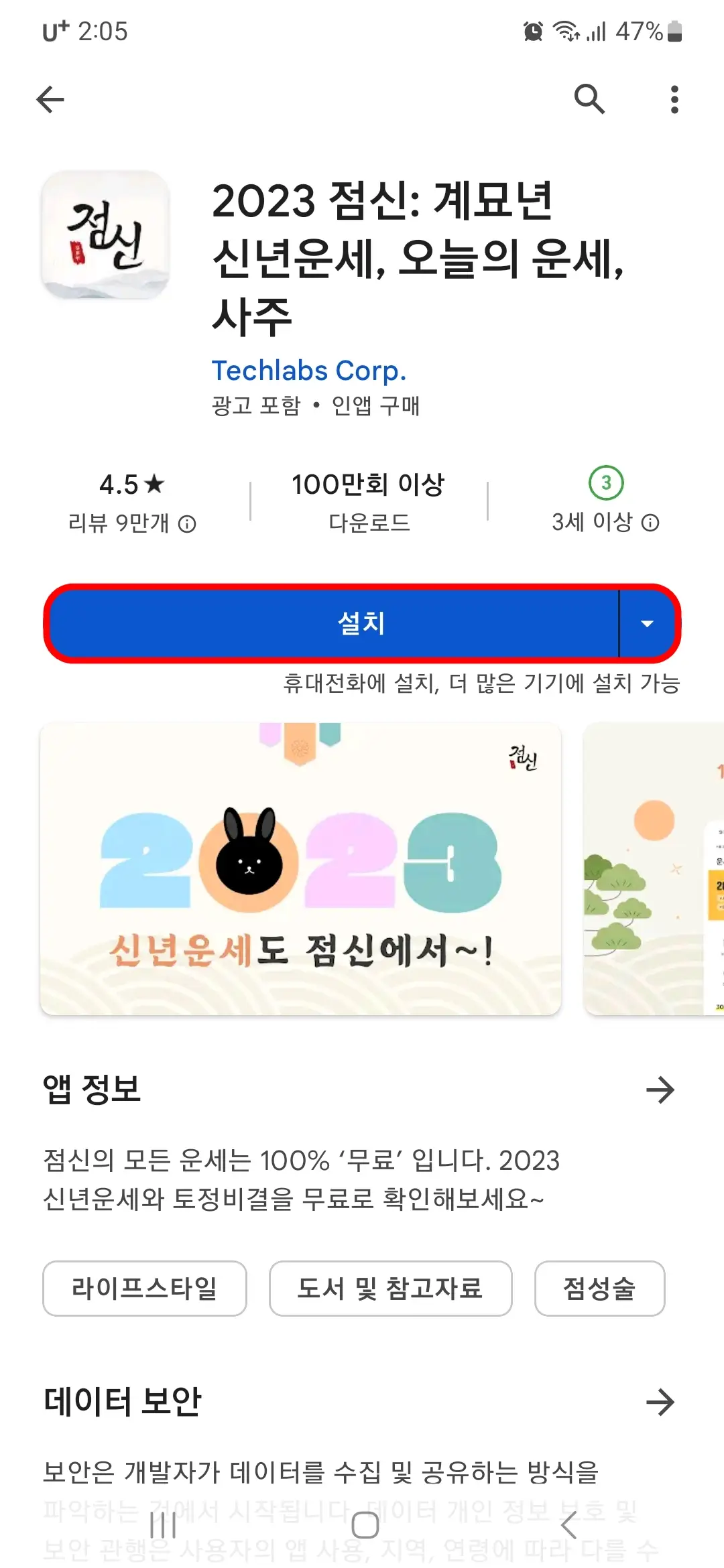Tap the 도서 및 참고자료 chip
Viewport: 724px width, 1568px height.
(391, 1288)
